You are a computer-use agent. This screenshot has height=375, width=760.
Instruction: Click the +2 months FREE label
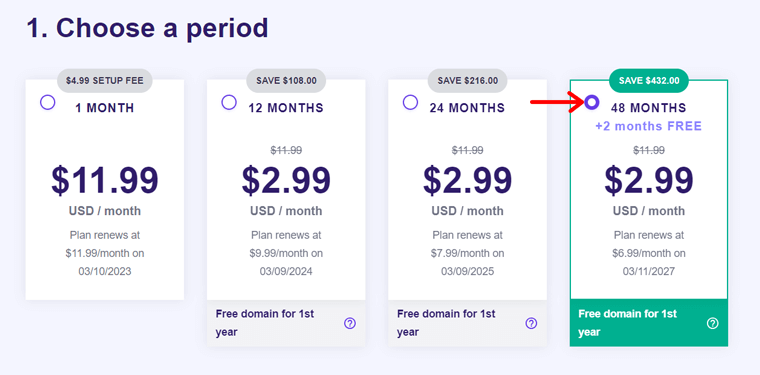649,126
